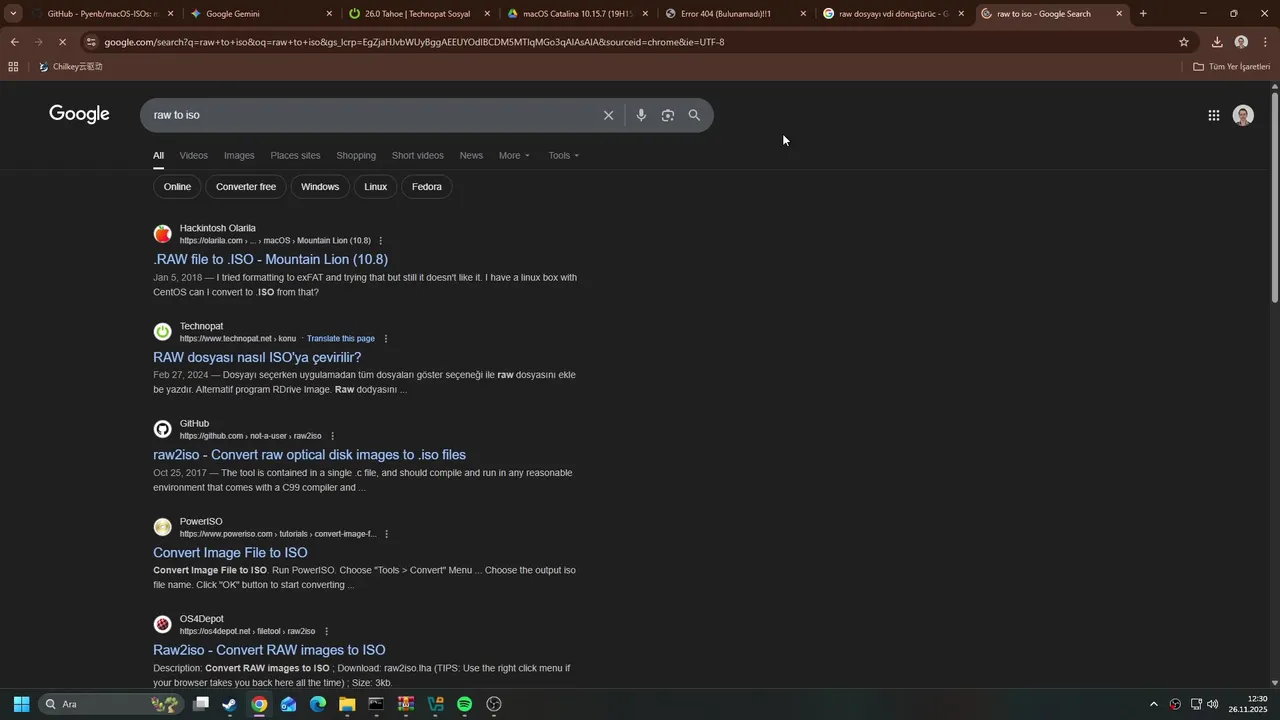Screen dimensions: 1280x720
Task: Open .RAW file to .ISO Mountain Lion result
Action: coord(270,260)
